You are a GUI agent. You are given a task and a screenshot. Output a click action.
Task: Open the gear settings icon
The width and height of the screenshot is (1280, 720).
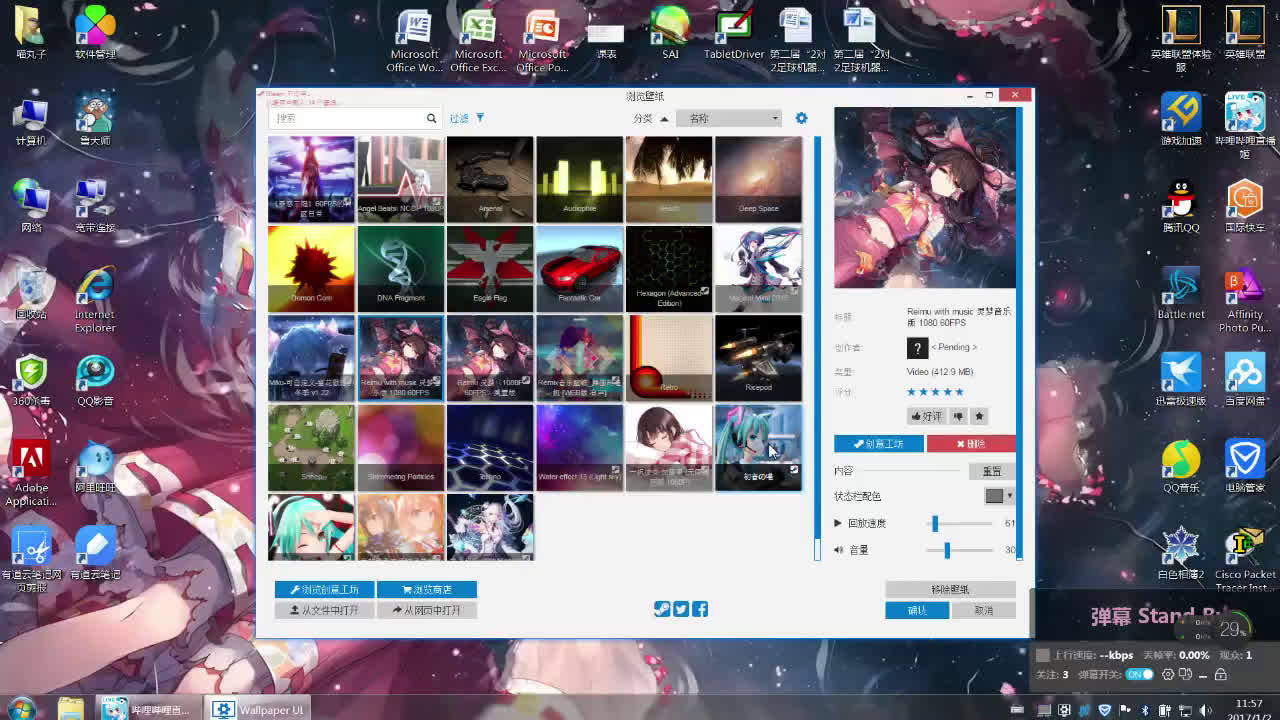(x=801, y=118)
